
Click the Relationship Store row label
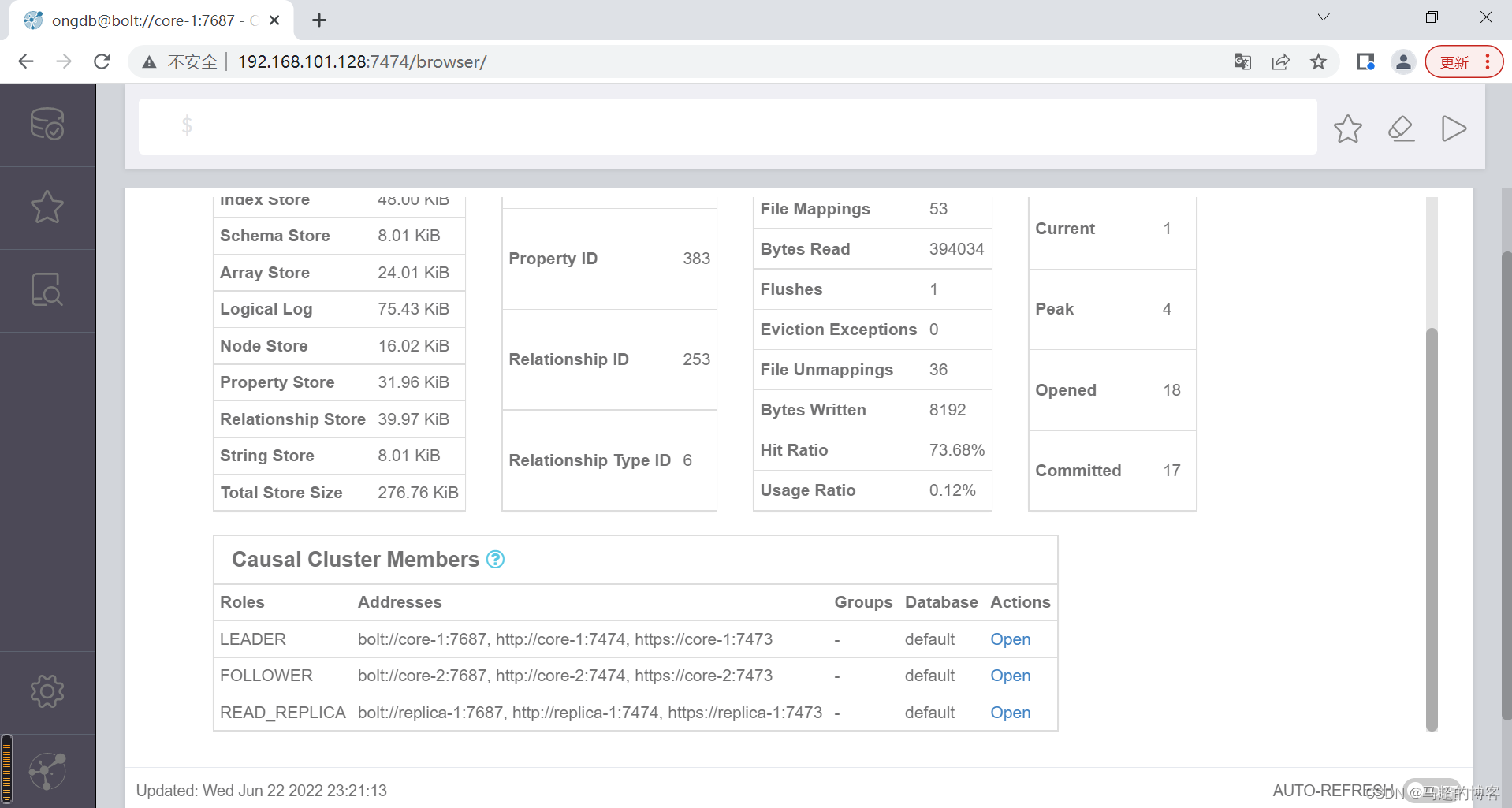[x=292, y=419]
